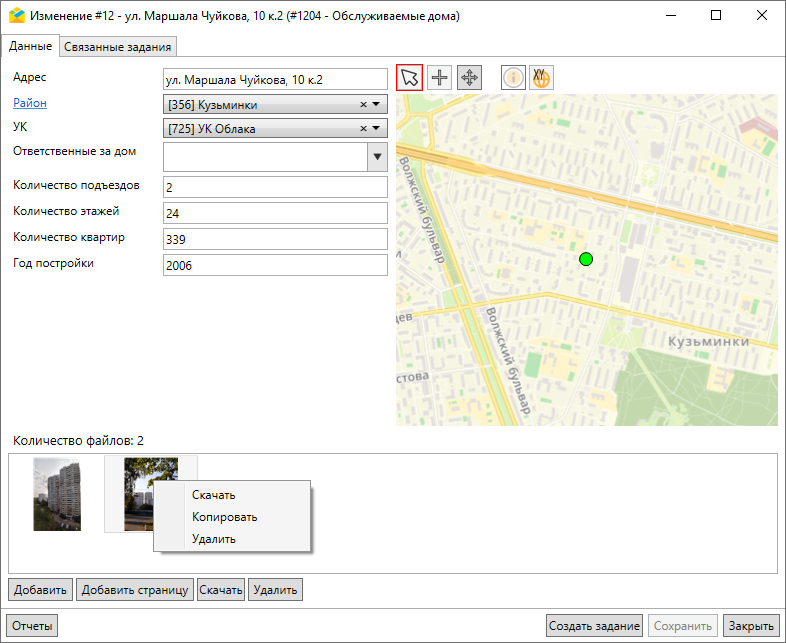
Task: Expand the УК dropdown list
Action: (x=377, y=129)
